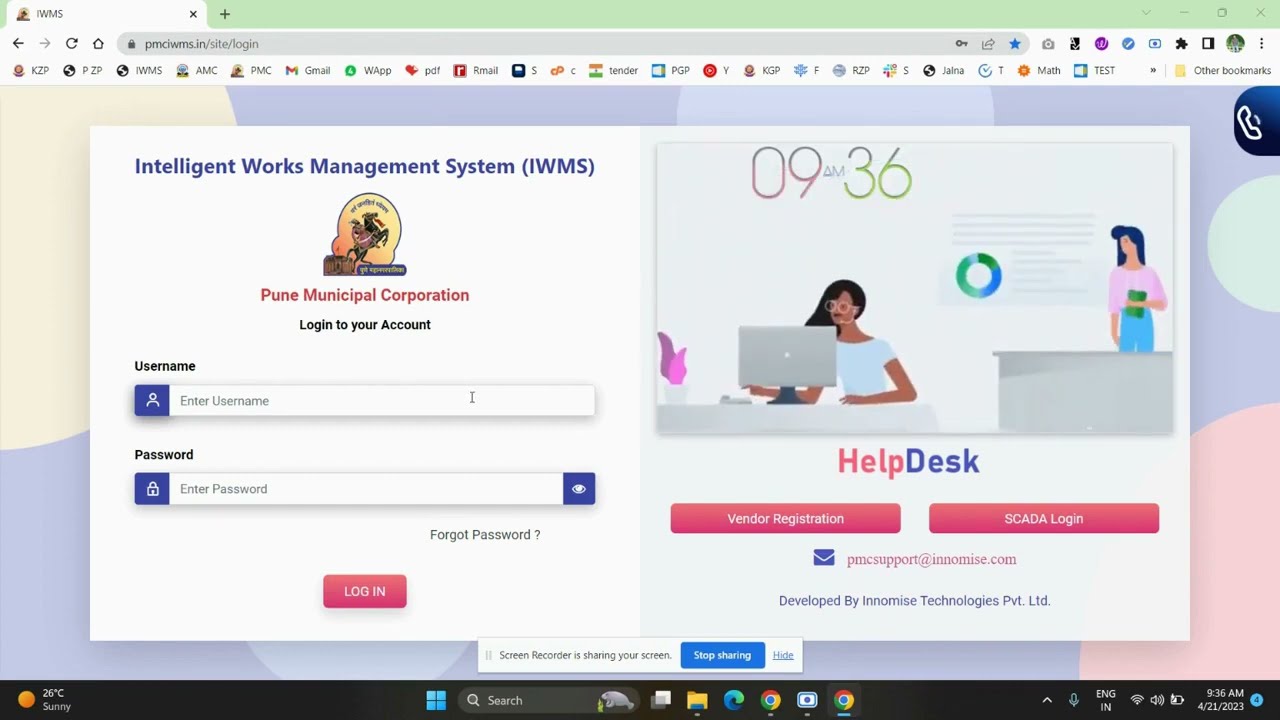Go to the browser home page
This screenshot has height=720, width=1280.
click(98, 44)
